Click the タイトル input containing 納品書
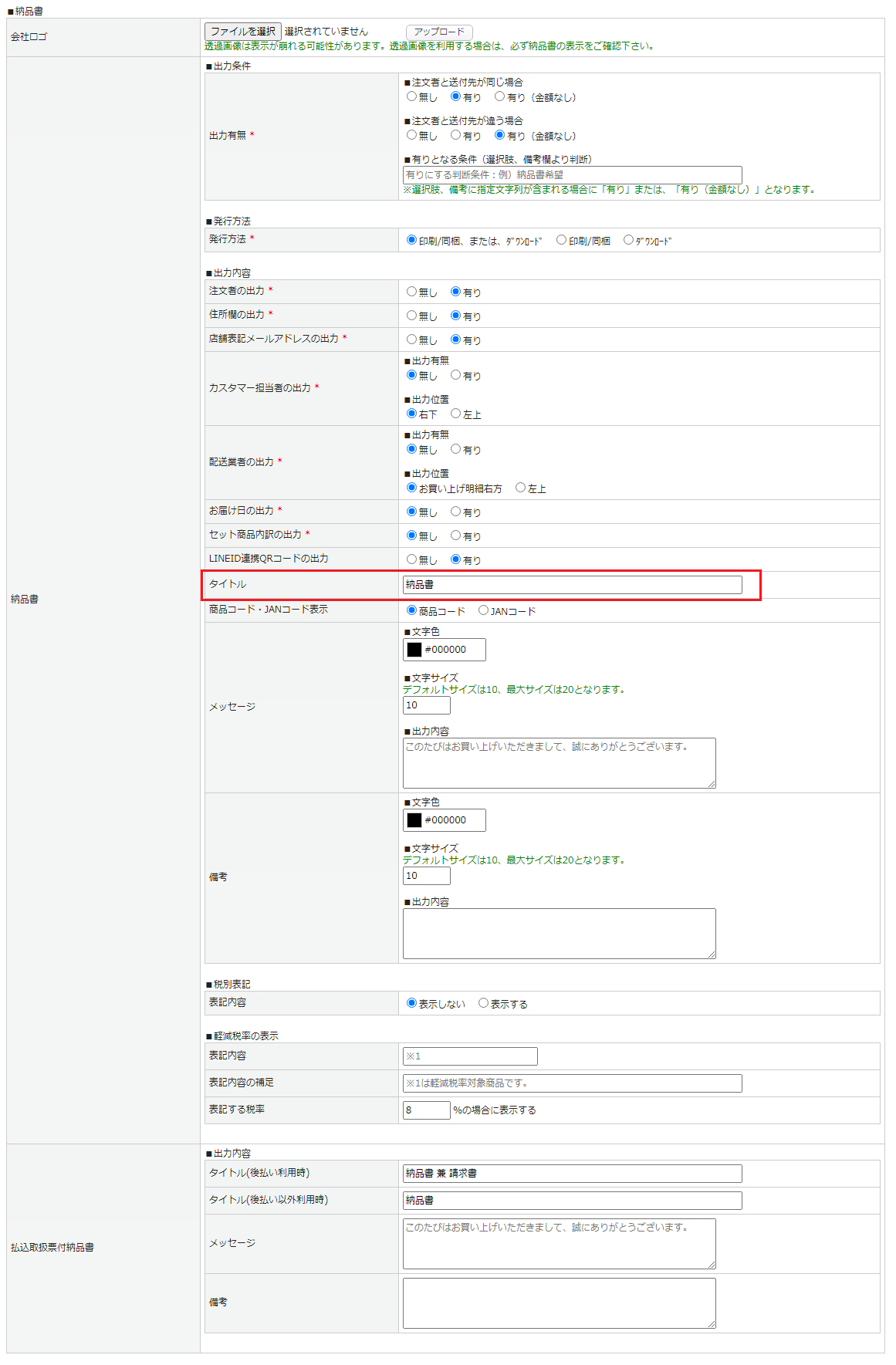 pyautogui.click(x=572, y=585)
